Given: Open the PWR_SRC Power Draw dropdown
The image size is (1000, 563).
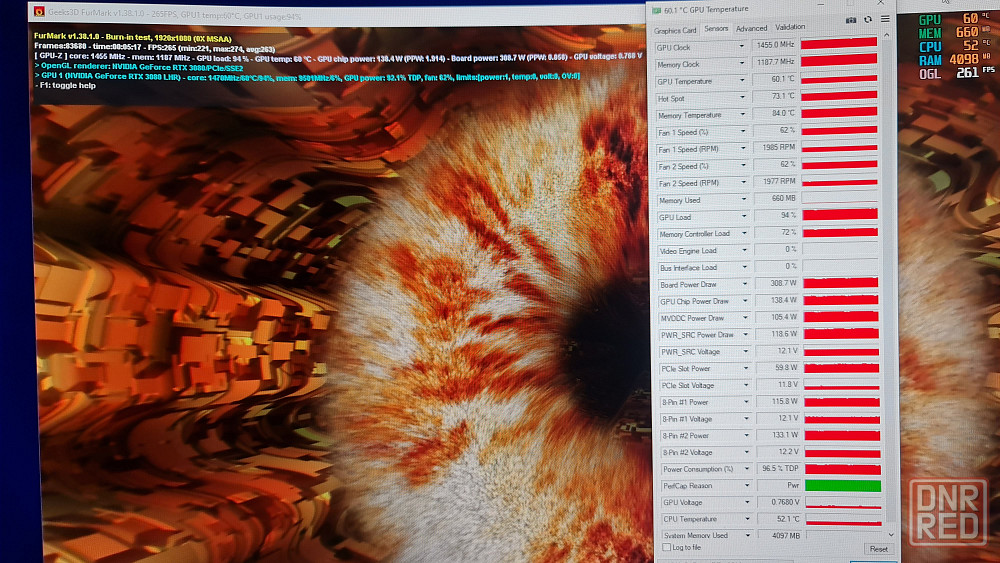Looking at the screenshot, I should click(745, 334).
